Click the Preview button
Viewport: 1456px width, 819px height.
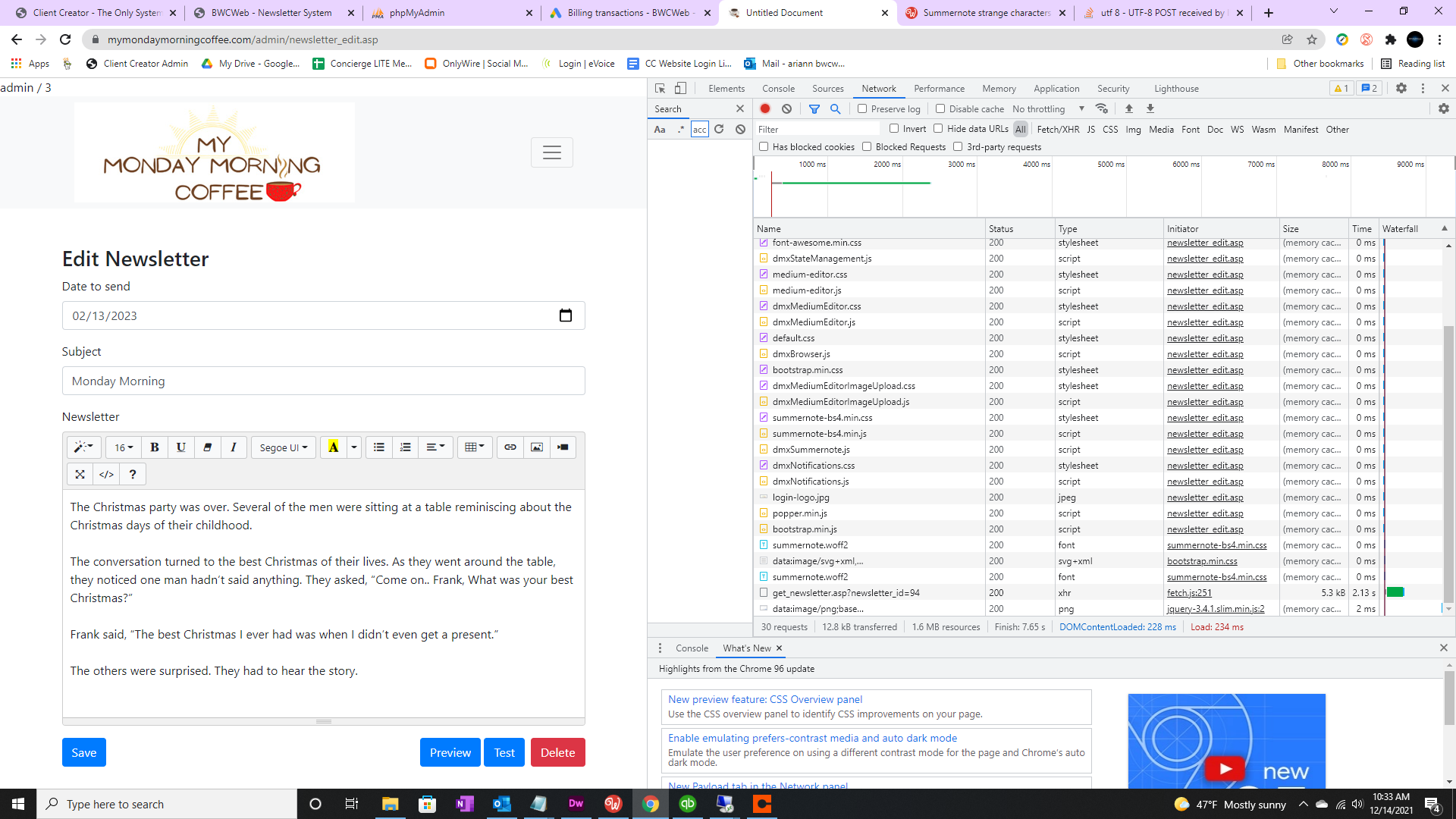coord(450,752)
